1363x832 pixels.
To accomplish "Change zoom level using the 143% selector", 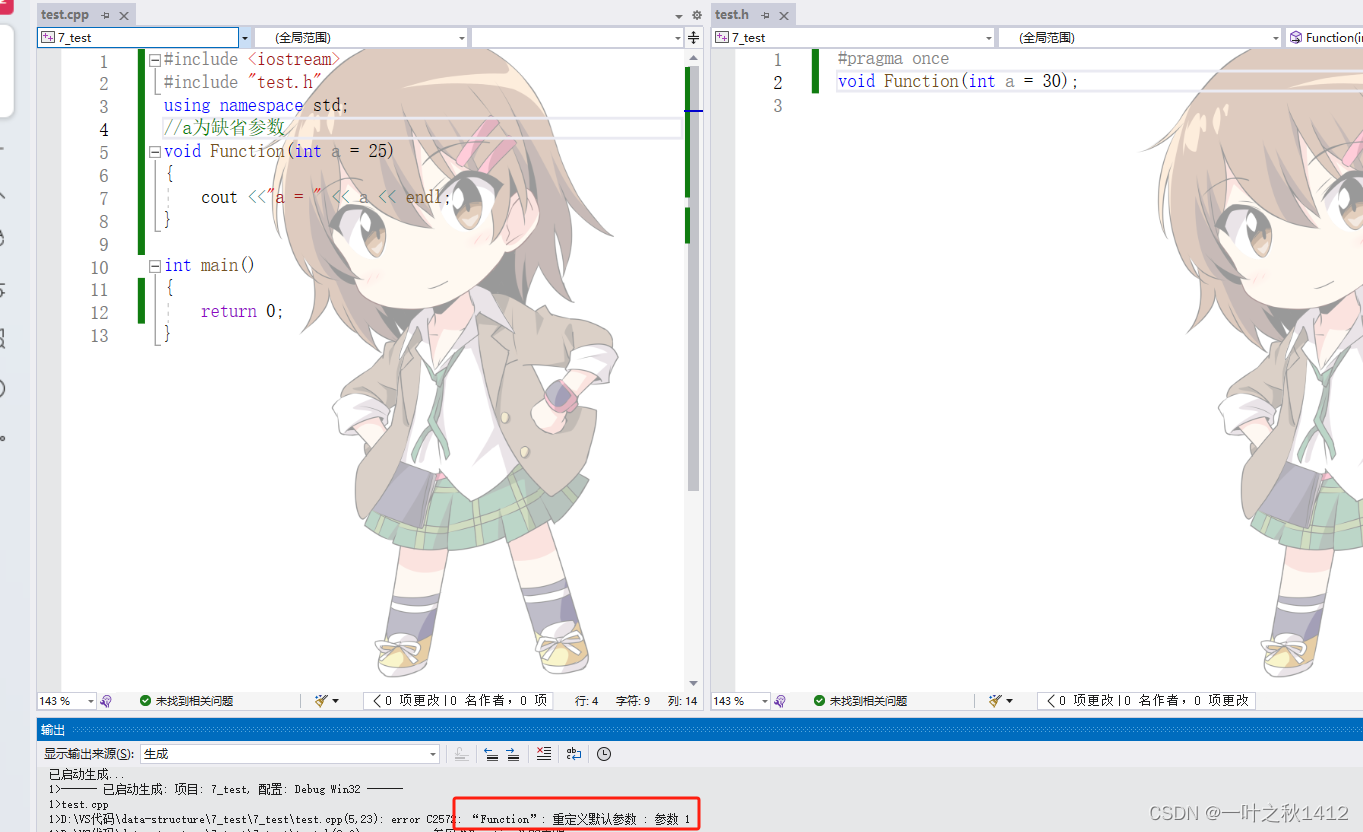I will 66,701.
